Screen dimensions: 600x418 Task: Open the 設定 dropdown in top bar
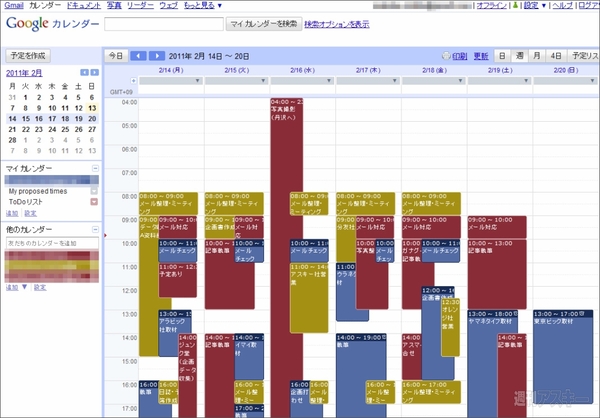tap(535, 5)
